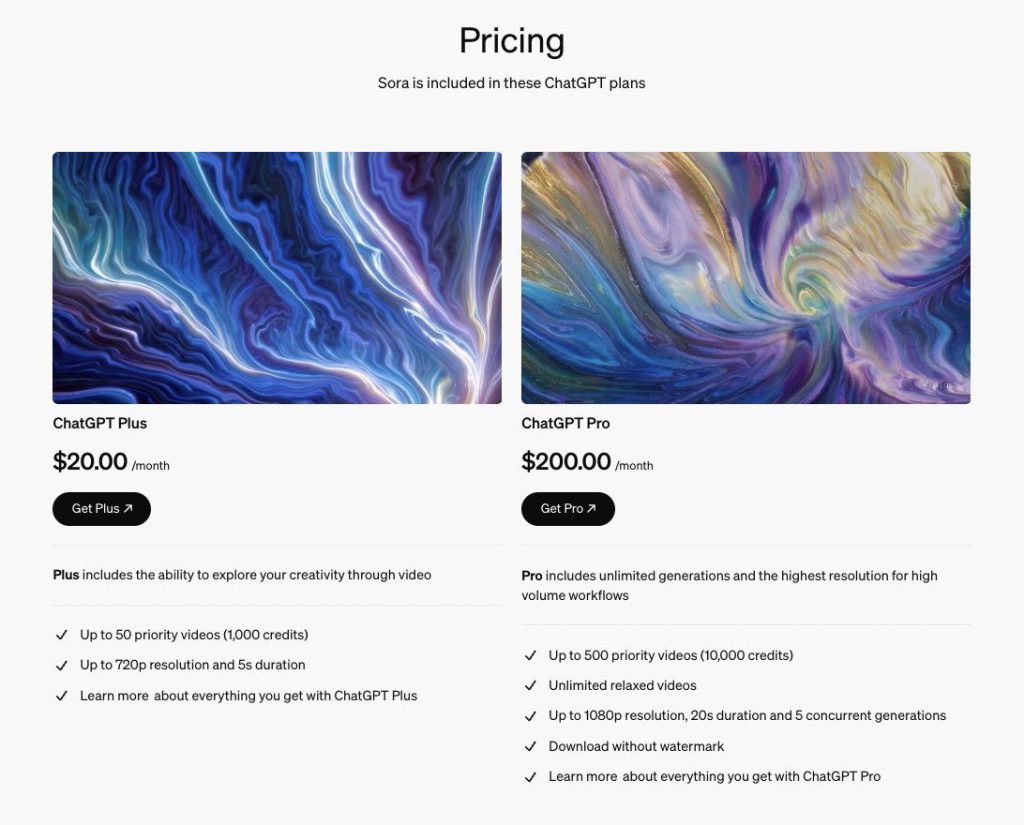Image resolution: width=1024 pixels, height=825 pixels.
Task: Click checkmark beside Unlimited relaxed videos
Action: [x=530, y=686]
